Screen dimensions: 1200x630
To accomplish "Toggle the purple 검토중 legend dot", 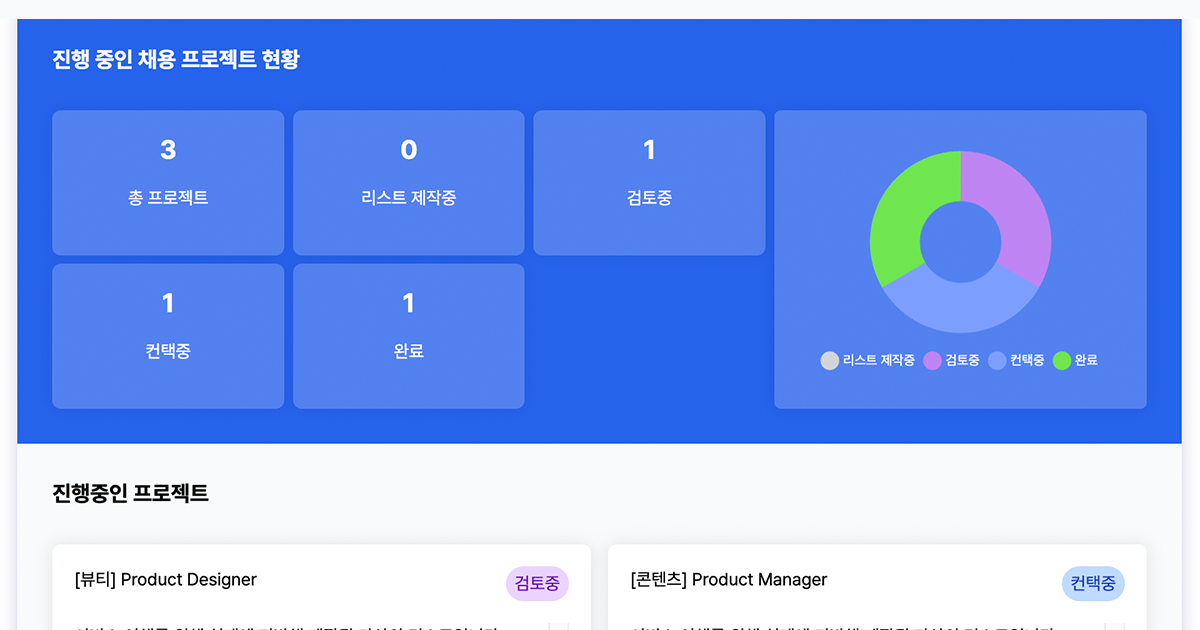I will point(933,361).
